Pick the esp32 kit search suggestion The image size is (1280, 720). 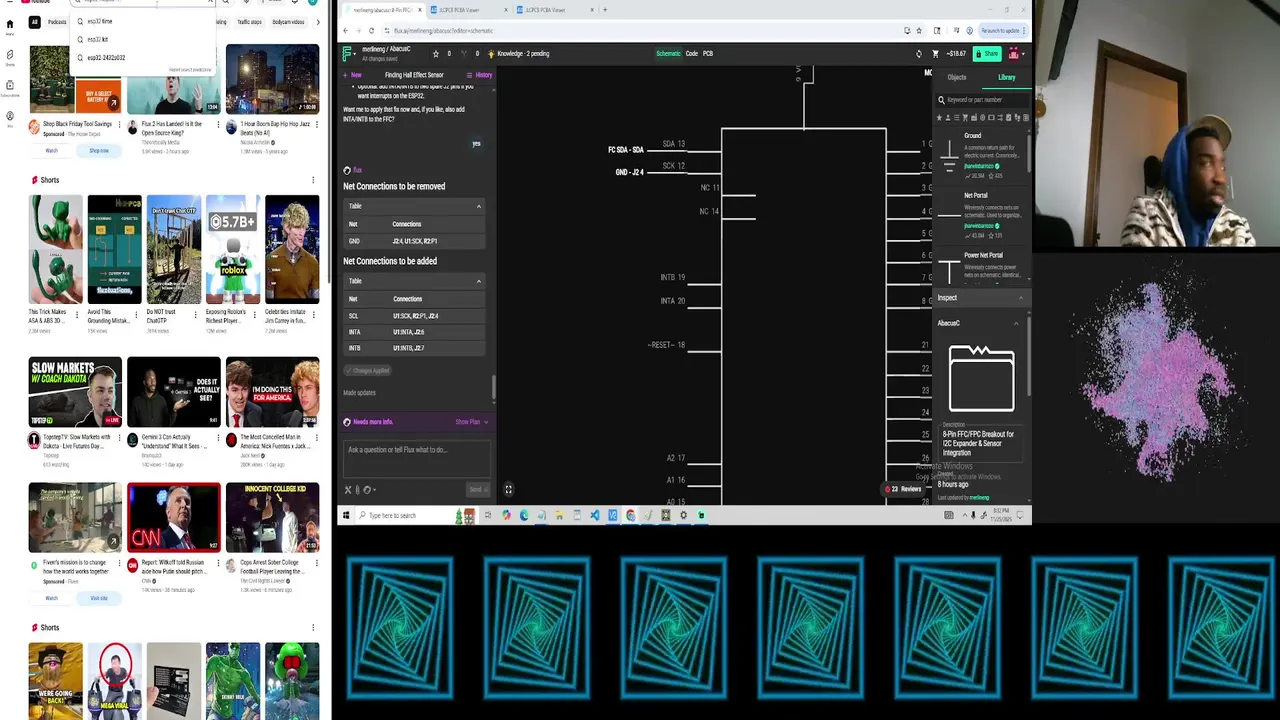tap(143, 39)
